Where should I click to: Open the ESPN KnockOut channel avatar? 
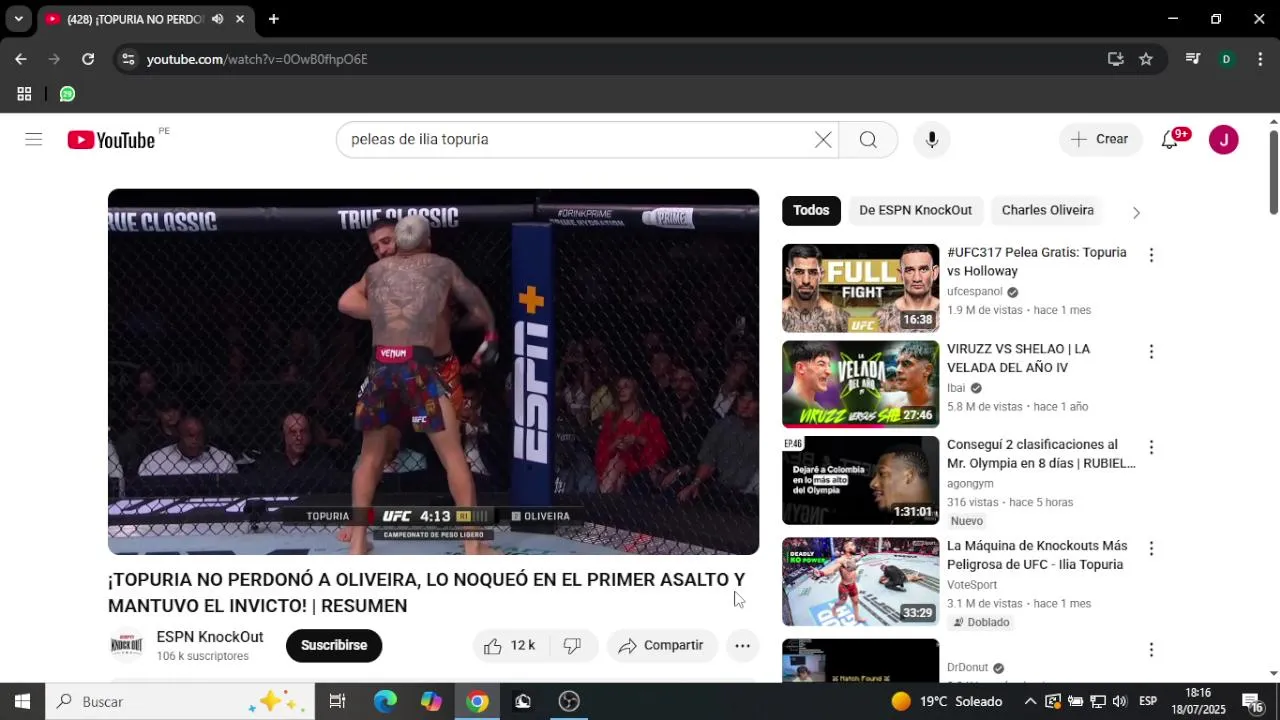click(126, 645)
